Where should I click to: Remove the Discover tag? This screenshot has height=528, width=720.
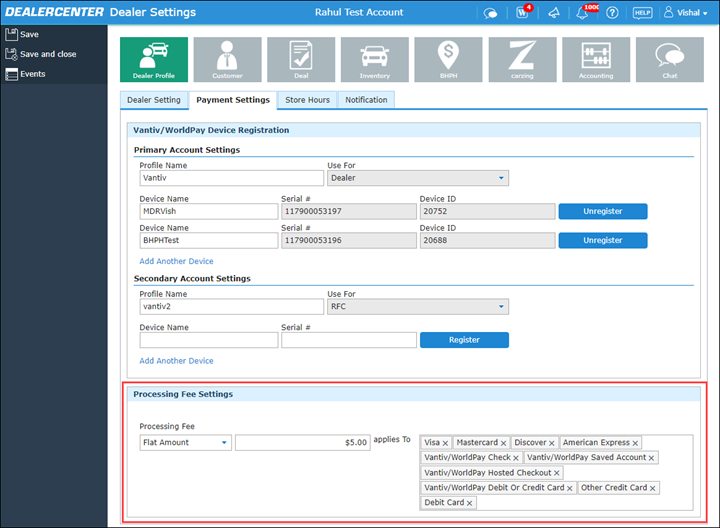click(x=551, y=444)
